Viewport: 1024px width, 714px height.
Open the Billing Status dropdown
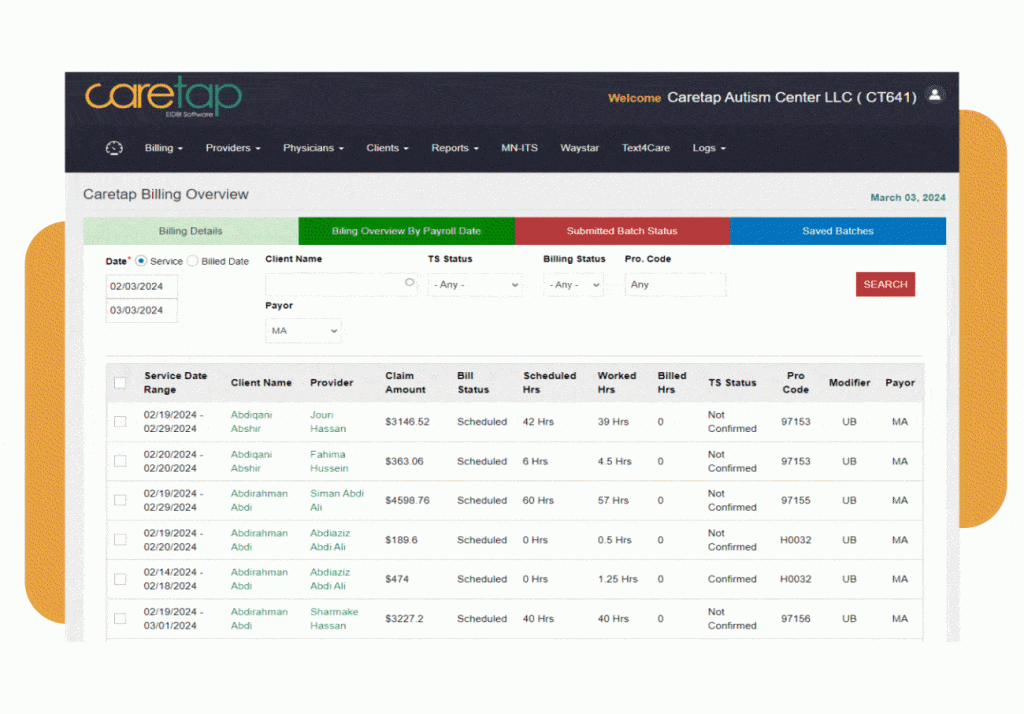(573, 285)
